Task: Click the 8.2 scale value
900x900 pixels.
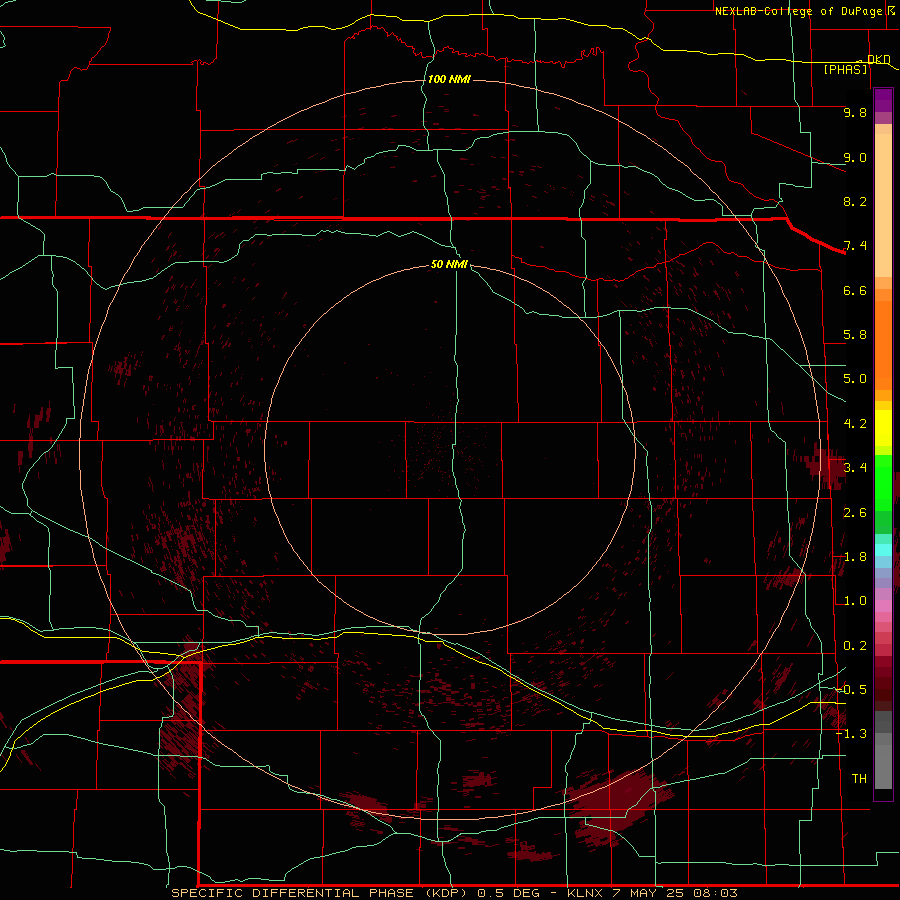Action: [x=855, y=201]
